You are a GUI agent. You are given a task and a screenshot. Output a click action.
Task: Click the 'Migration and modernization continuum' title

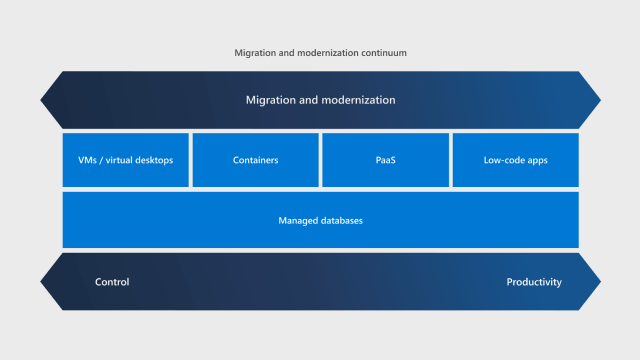320,53
